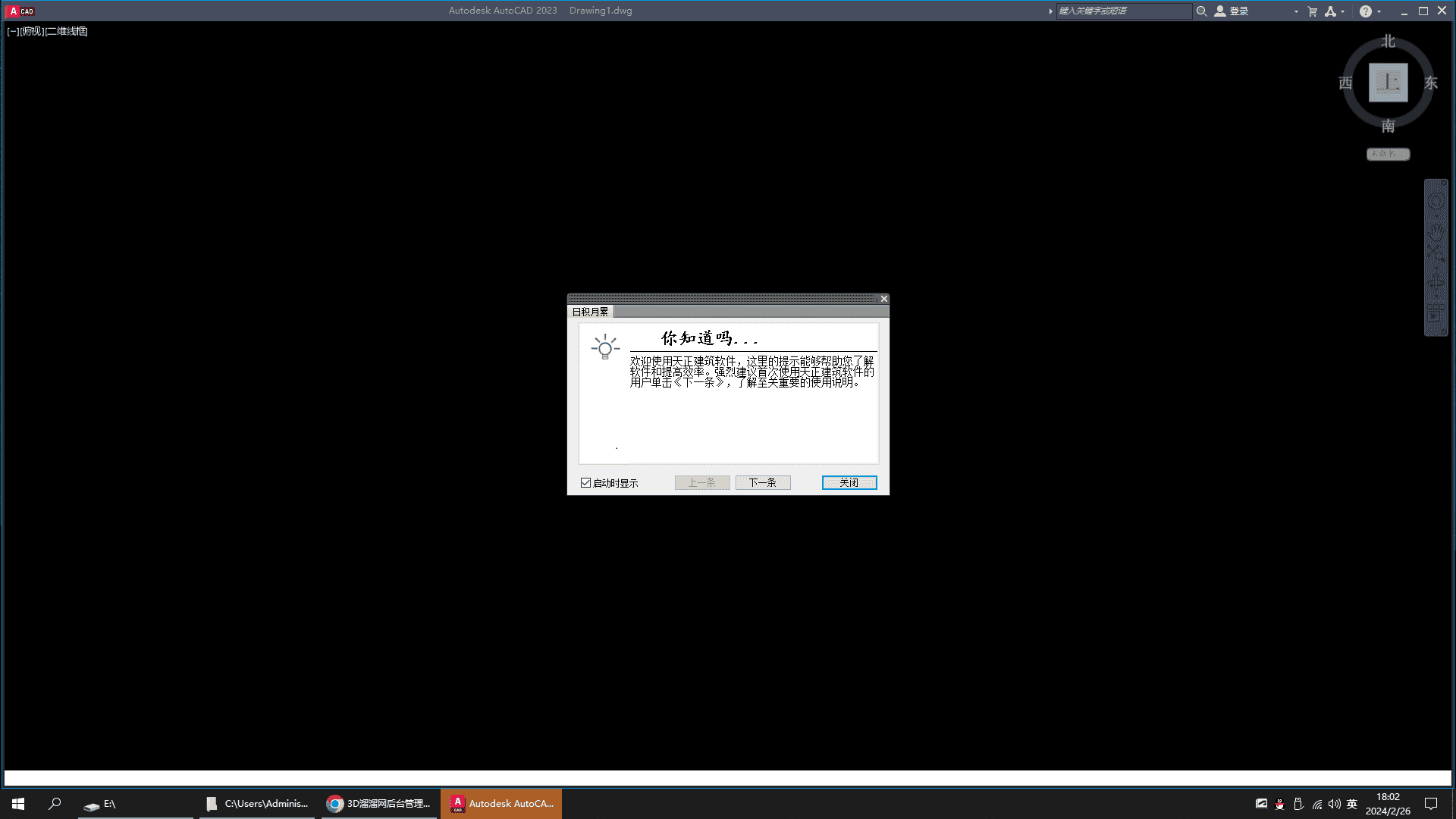This screenshot has height=819, width=1456.
Task: Open the Windows notification center icon
Action: tap(1431, 804)
